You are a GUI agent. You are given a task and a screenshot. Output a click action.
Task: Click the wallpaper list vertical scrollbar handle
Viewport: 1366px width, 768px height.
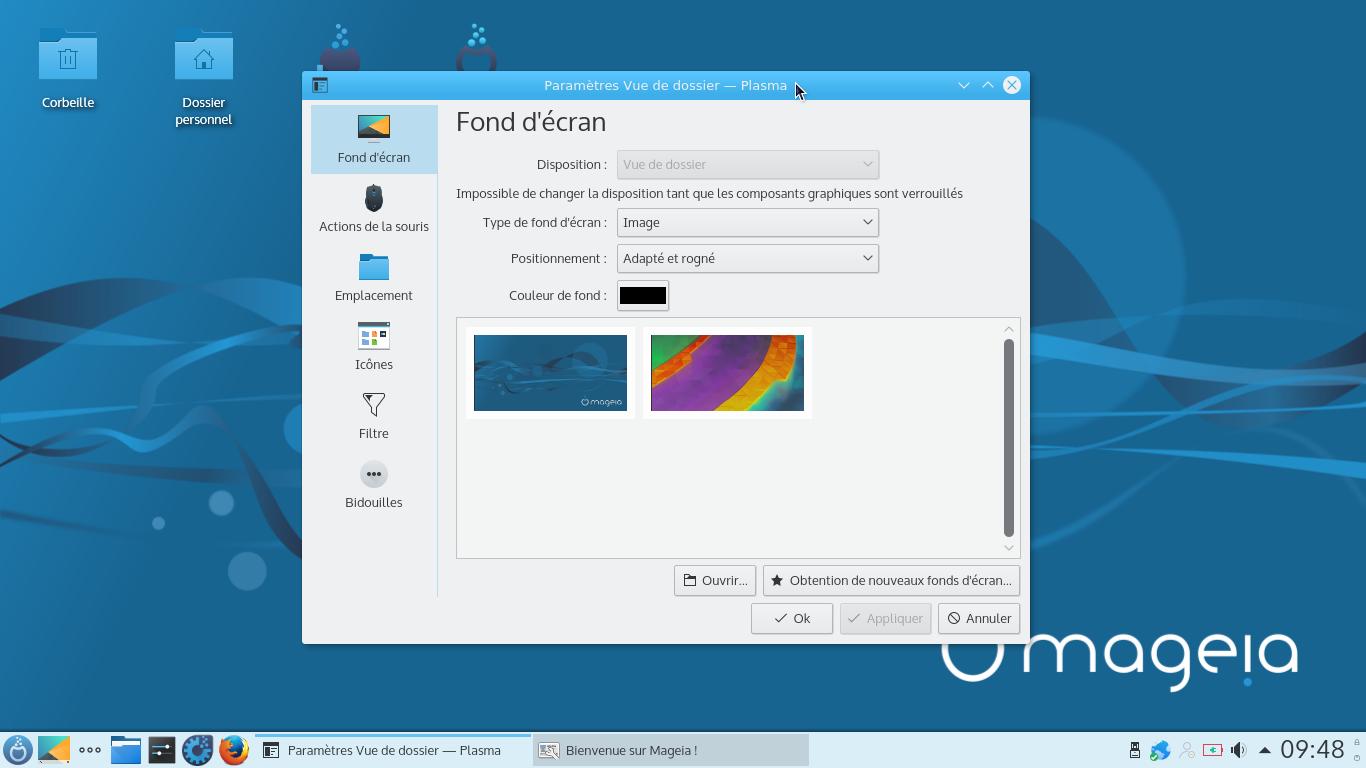tap(1008, 438)
